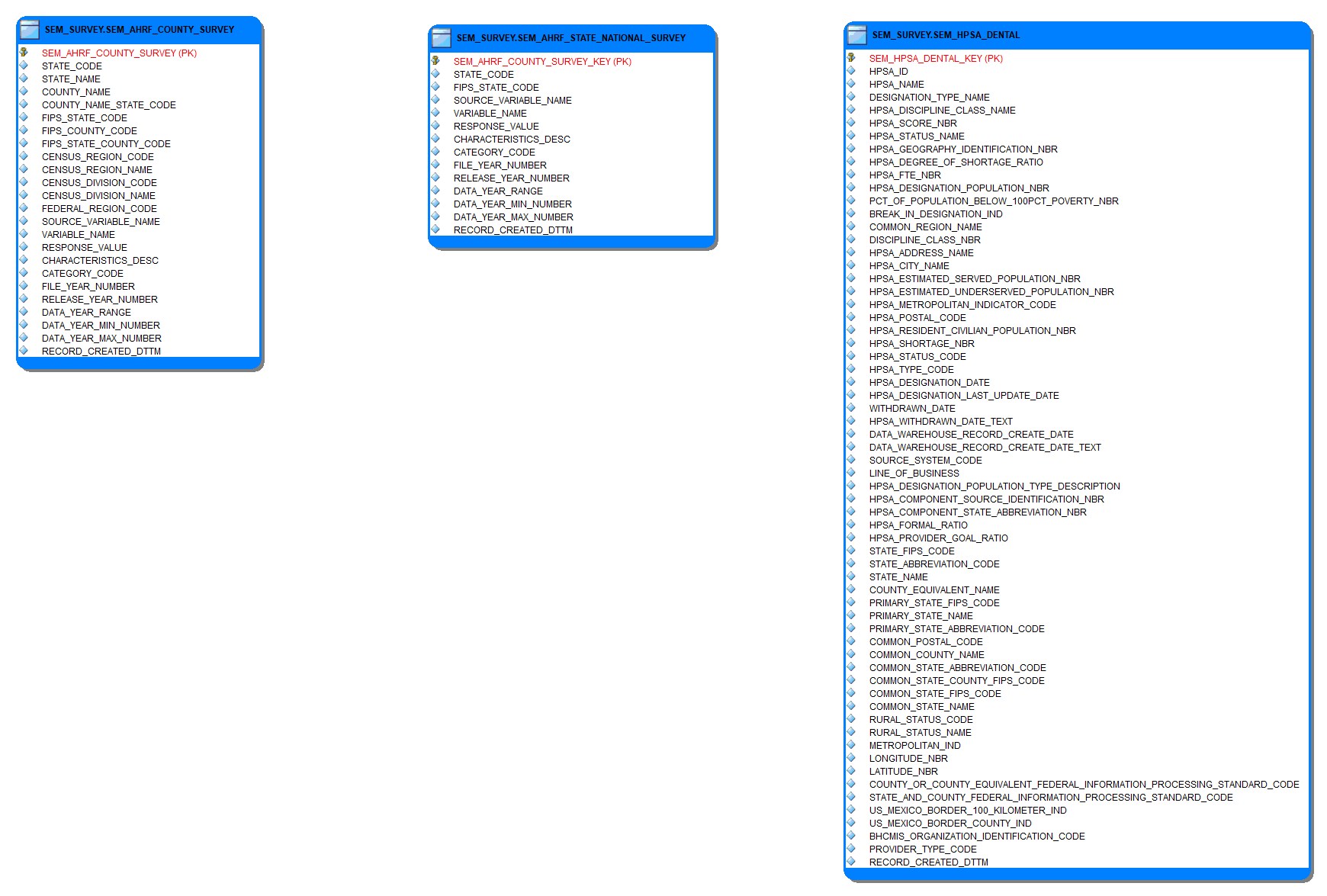
Task: Select the COUNTY_NAME column entry
Action: click(76, 92)
